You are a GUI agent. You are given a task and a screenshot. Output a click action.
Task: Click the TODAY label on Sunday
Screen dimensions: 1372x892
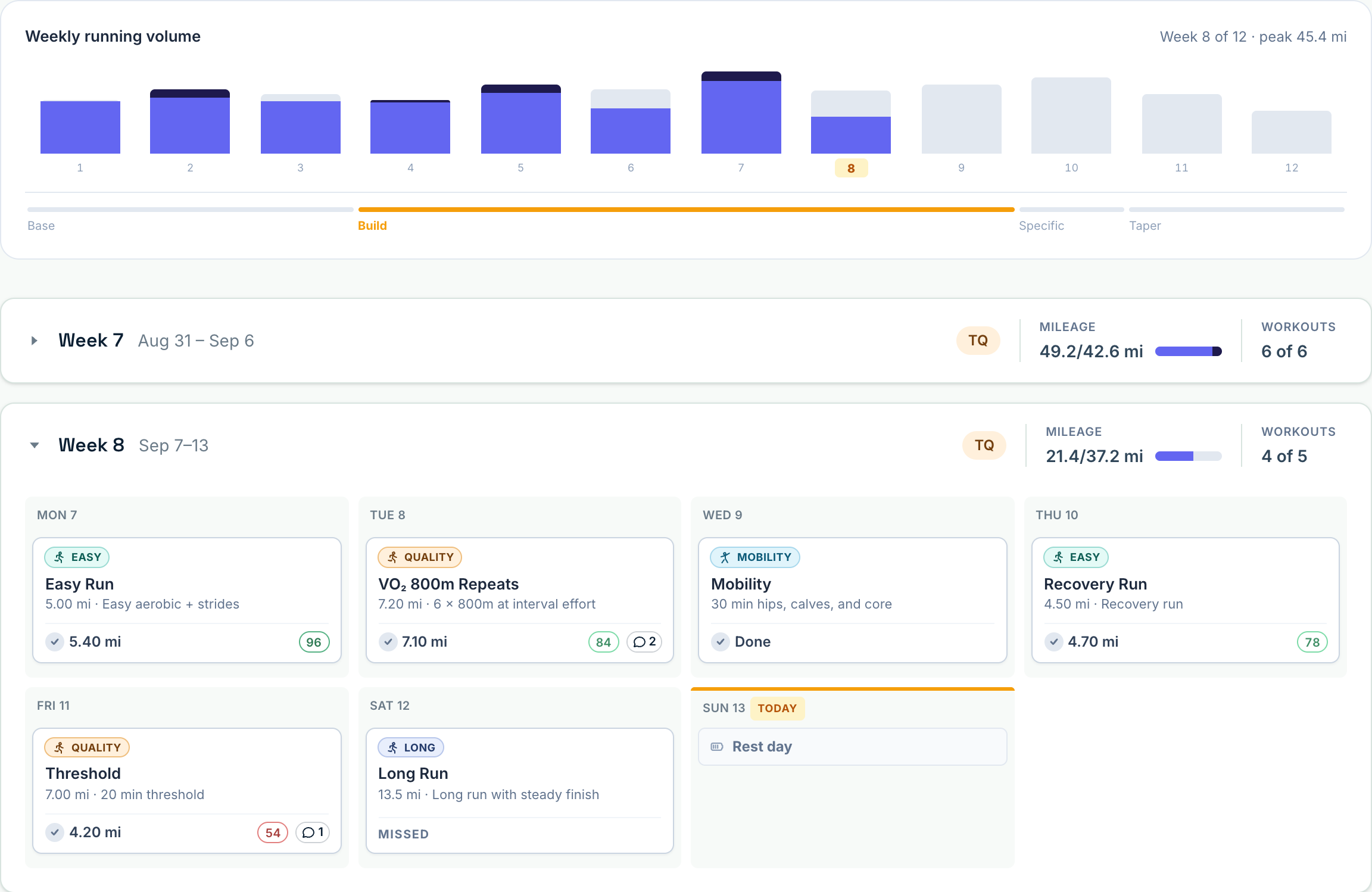pos(777,709)
